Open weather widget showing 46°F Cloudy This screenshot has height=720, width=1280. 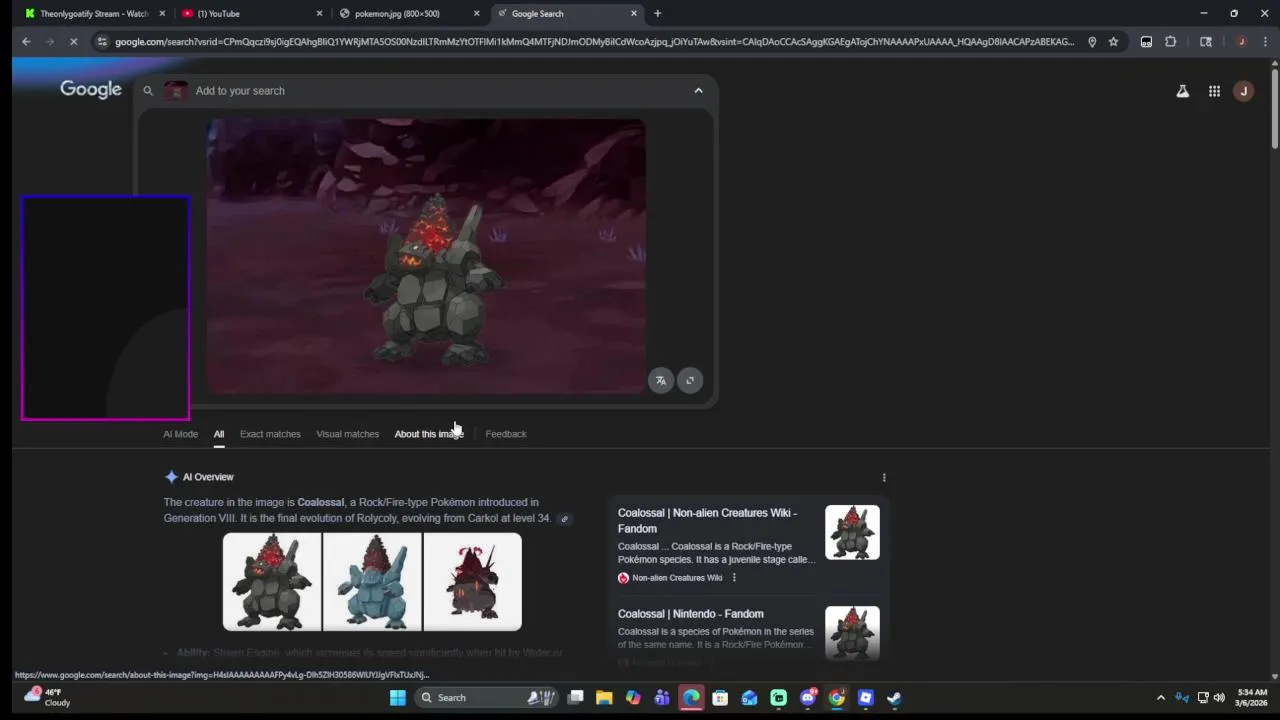click(48, 697)
